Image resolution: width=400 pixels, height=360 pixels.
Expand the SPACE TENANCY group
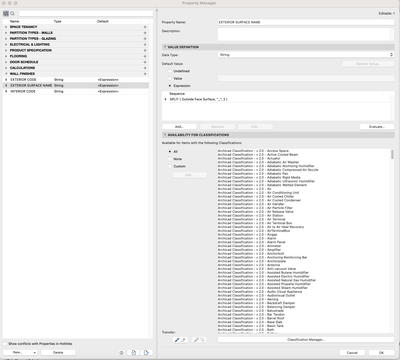pos(6,27)
